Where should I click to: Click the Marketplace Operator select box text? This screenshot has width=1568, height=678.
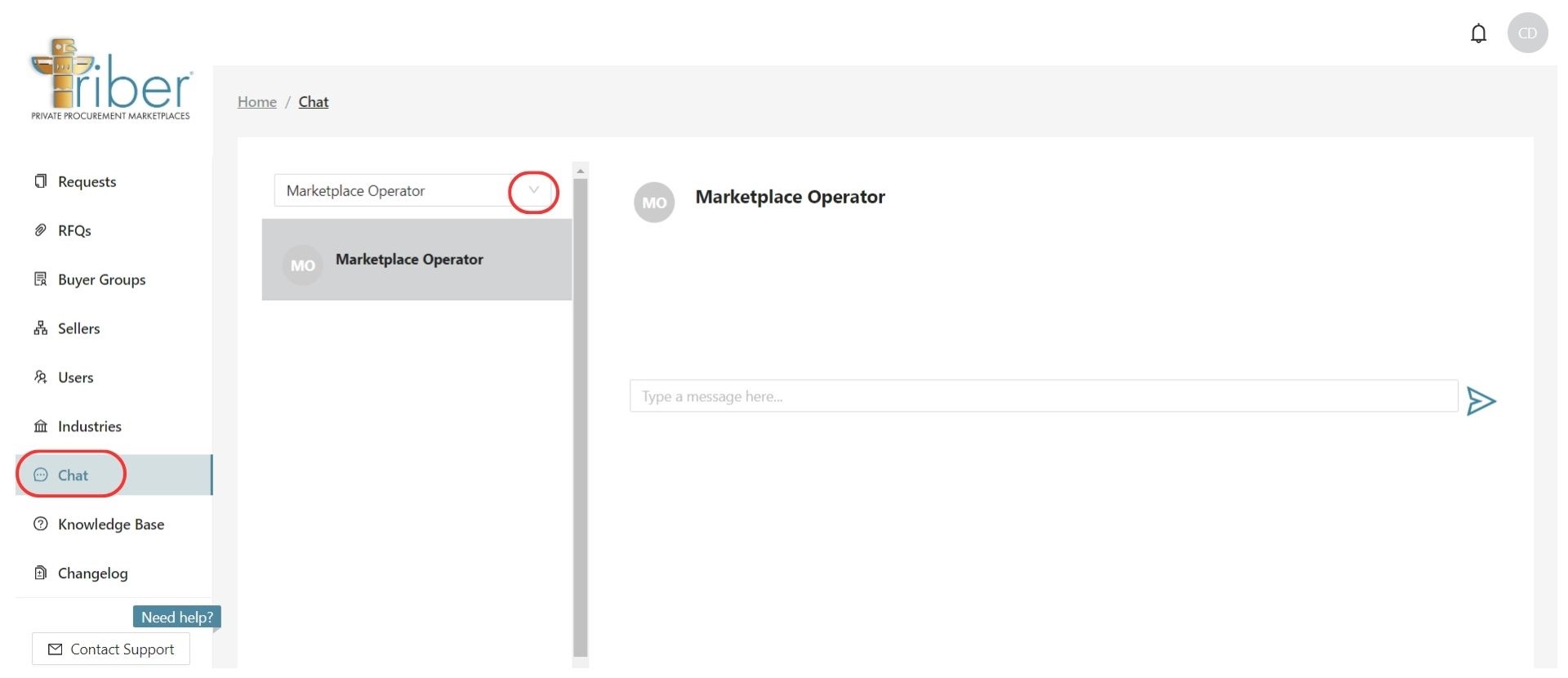[x=356, y=190]
